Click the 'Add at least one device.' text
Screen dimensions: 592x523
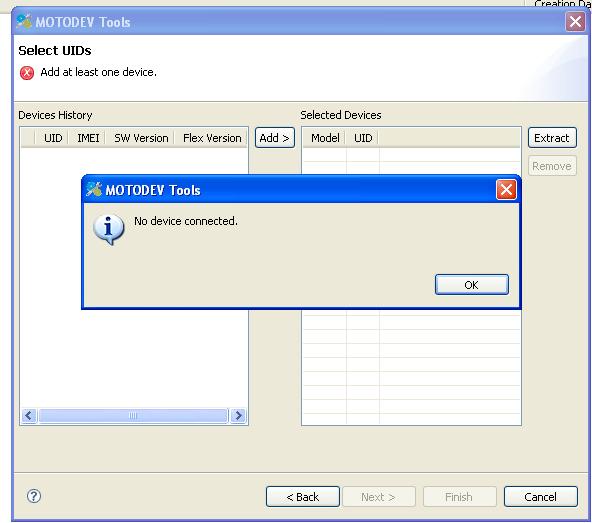(x=98, y=72)
